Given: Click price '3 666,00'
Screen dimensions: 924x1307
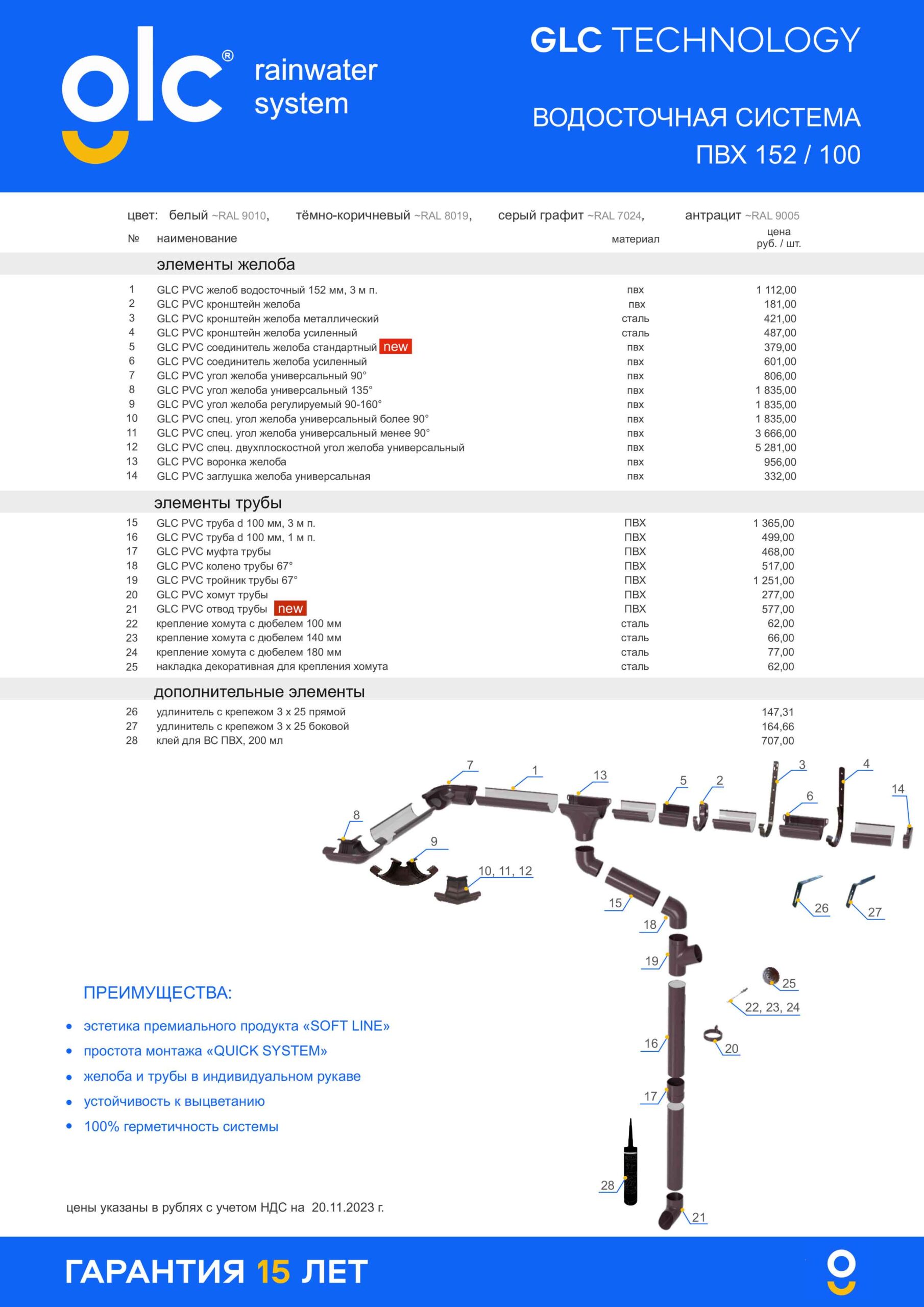Looking at the screenshot, I should (x=776, y=433).
